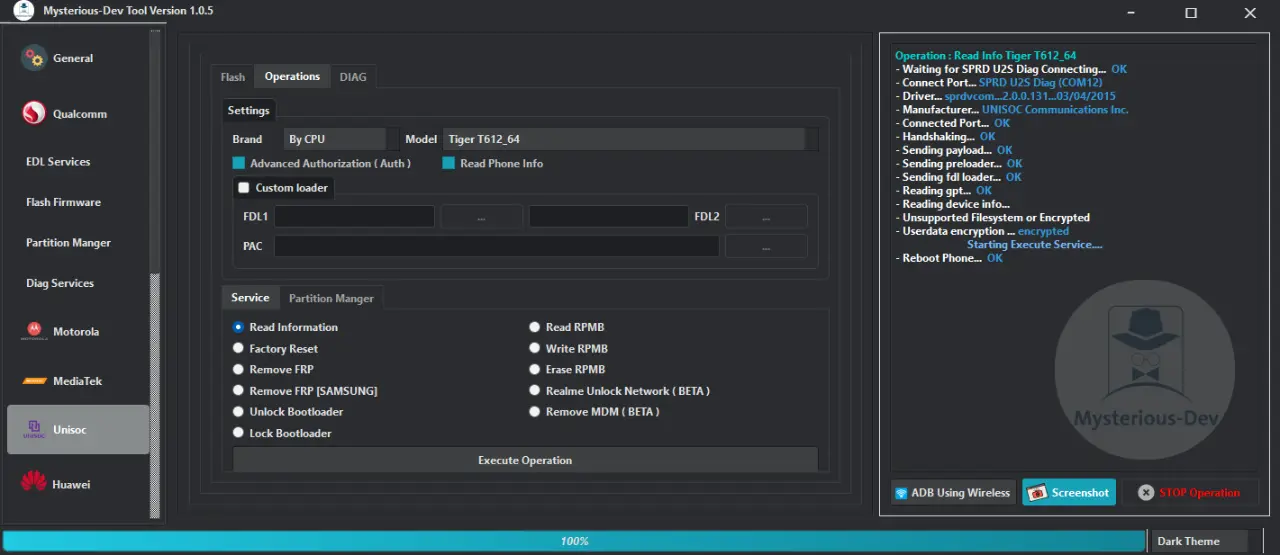Click the FDL2 path input field
The height and width of the screenshot is (555, 1280).
(x=609, y=216)
